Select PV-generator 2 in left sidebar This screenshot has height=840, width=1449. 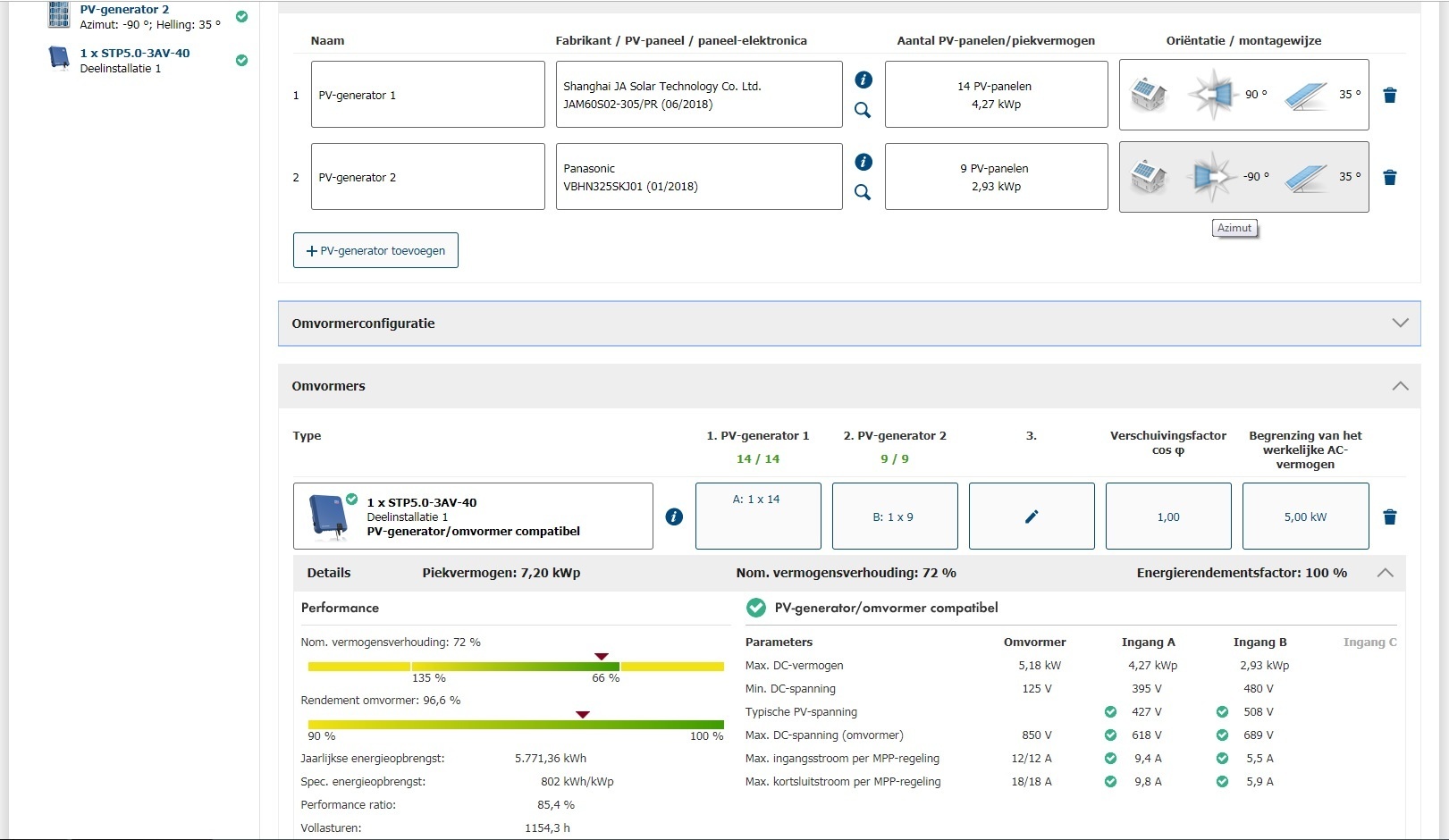pyautogui.click(x=124, y=10)
